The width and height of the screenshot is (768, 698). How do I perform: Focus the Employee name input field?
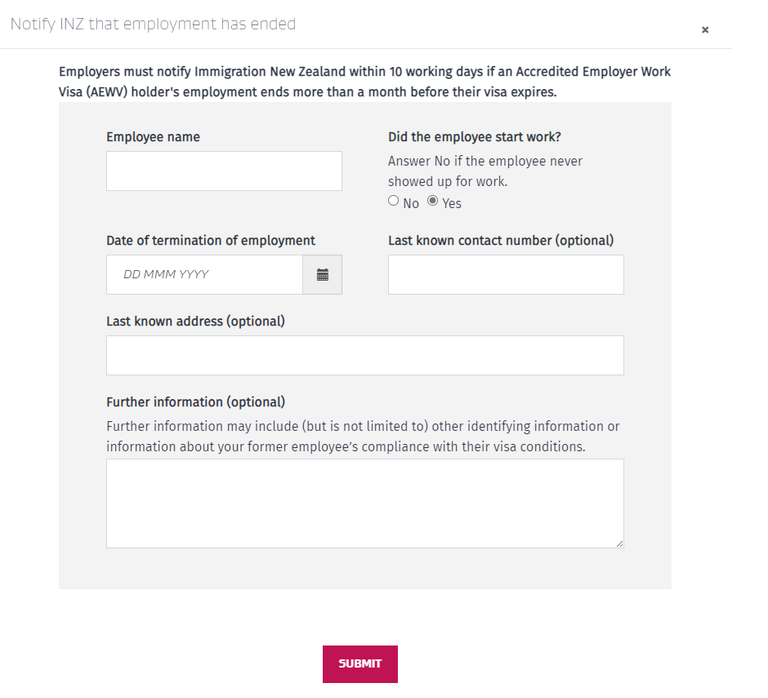coord(224,171)
